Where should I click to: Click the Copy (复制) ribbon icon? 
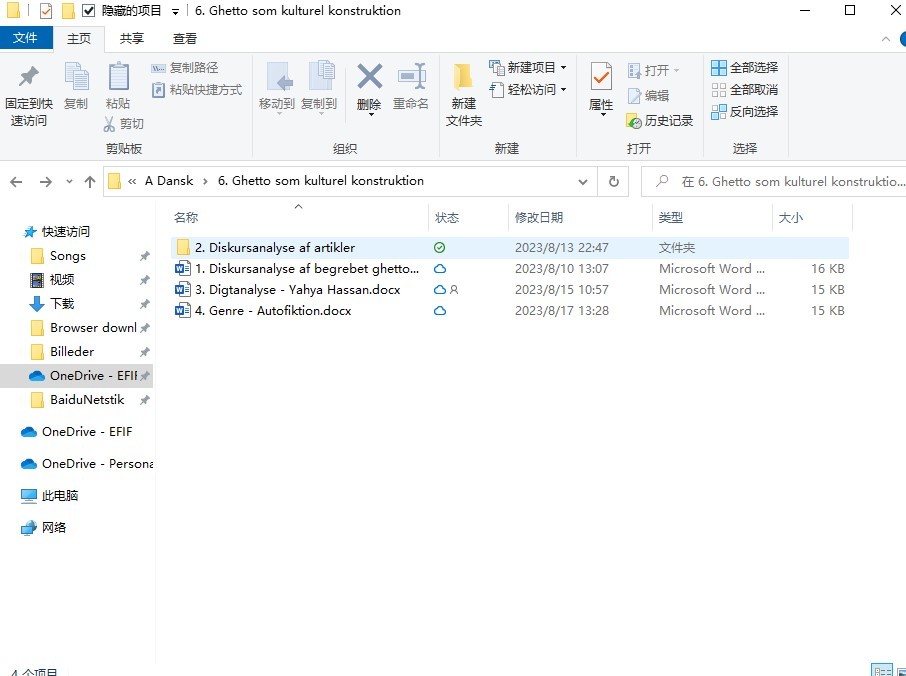tap(76, 77)
